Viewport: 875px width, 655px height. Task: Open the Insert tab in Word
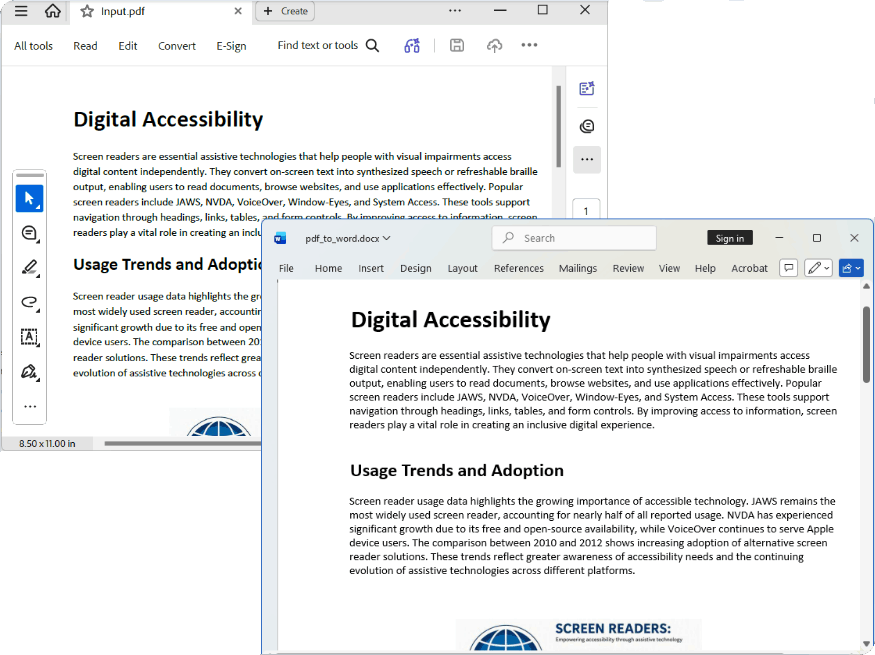tap(371, 268)
